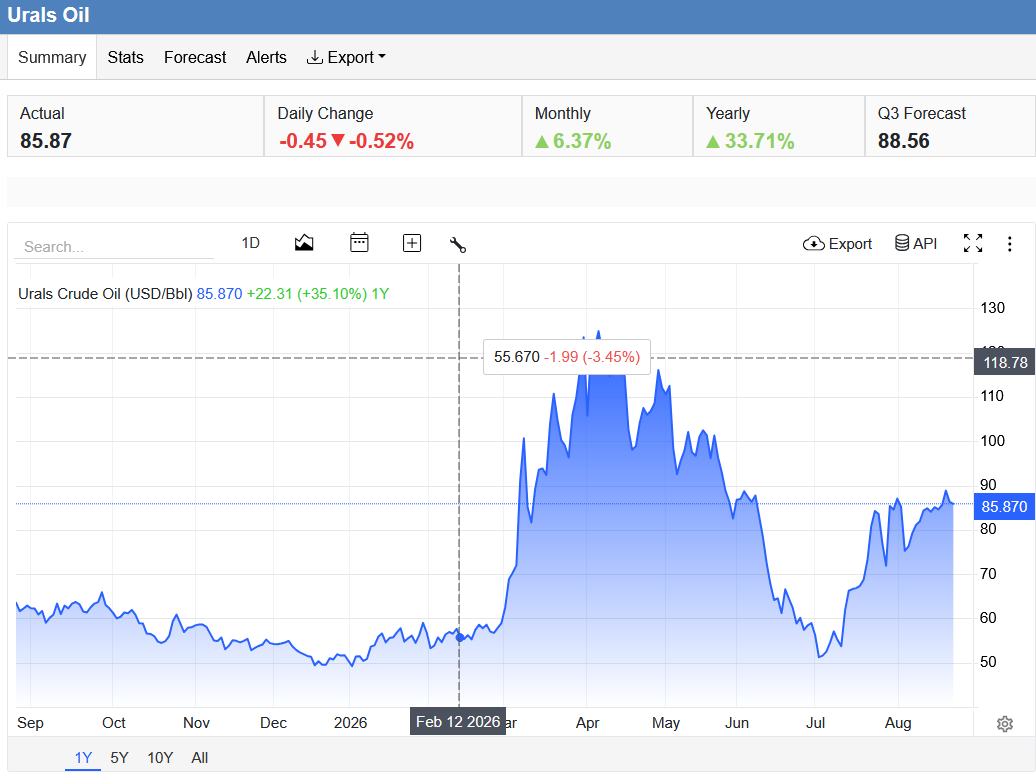Click the Actual value 85.87

(x=46, y=141)
